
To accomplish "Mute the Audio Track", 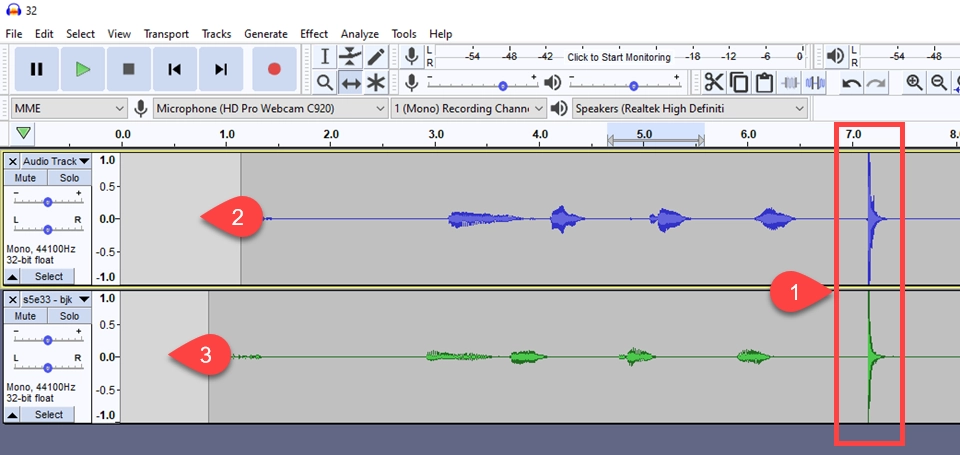I will pos(25,177).
